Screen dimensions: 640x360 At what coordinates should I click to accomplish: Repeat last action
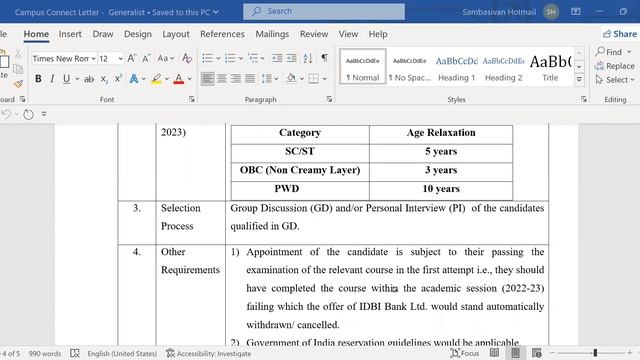click(28, 114)
